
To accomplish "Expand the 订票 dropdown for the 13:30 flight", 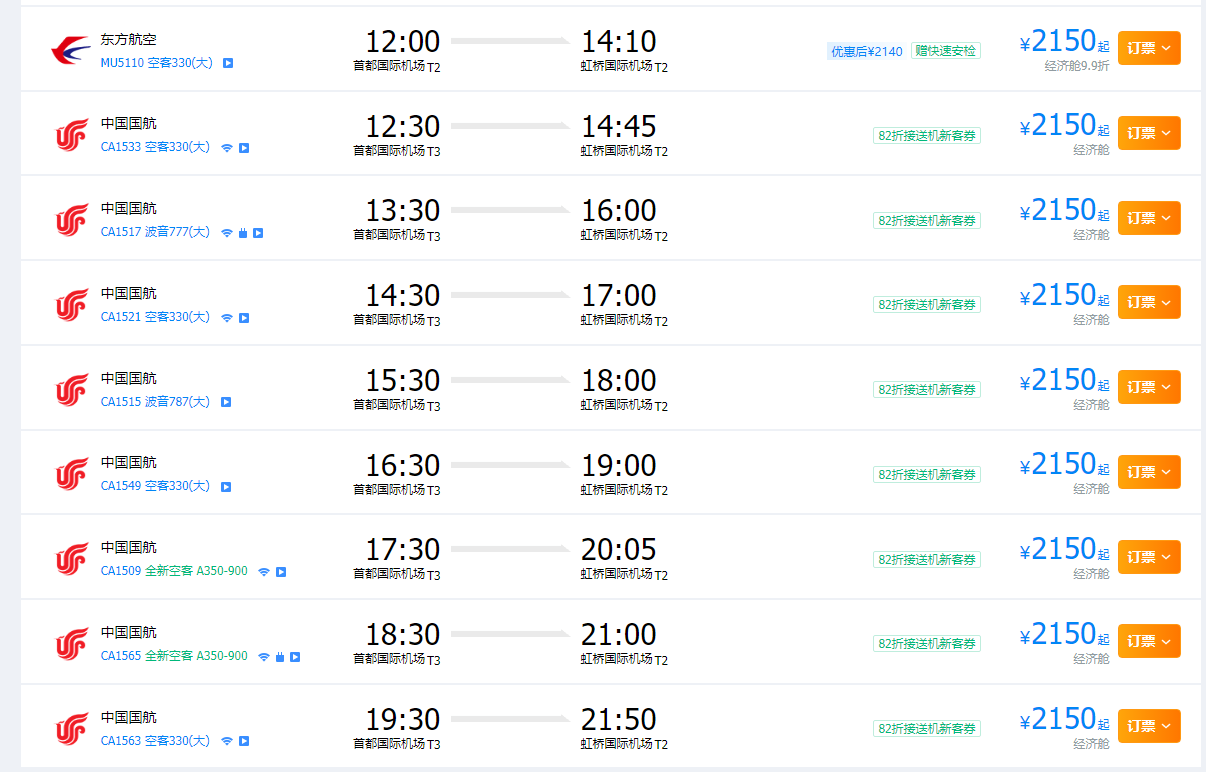I will pyautogui.click(x=1148, y=218).
